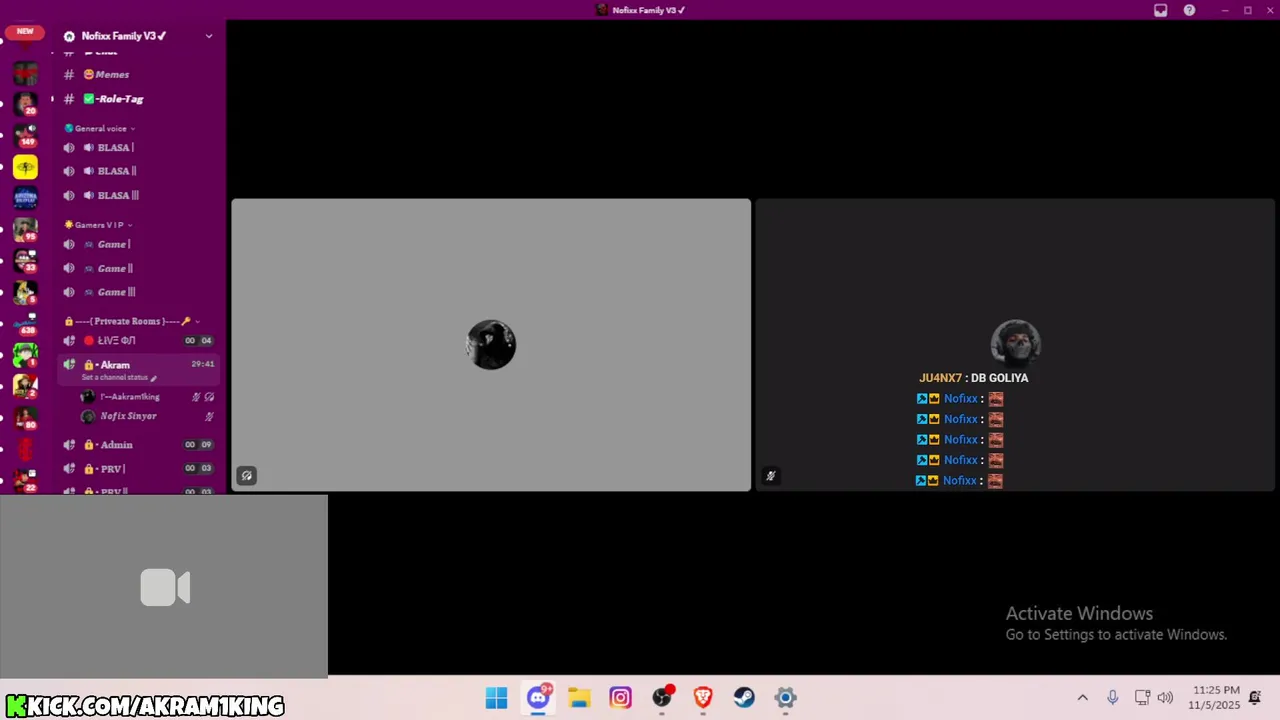Click the Aakram1king user avatar in voice channel
Screen dimensions: 1280x720
(x=88, y=397)
